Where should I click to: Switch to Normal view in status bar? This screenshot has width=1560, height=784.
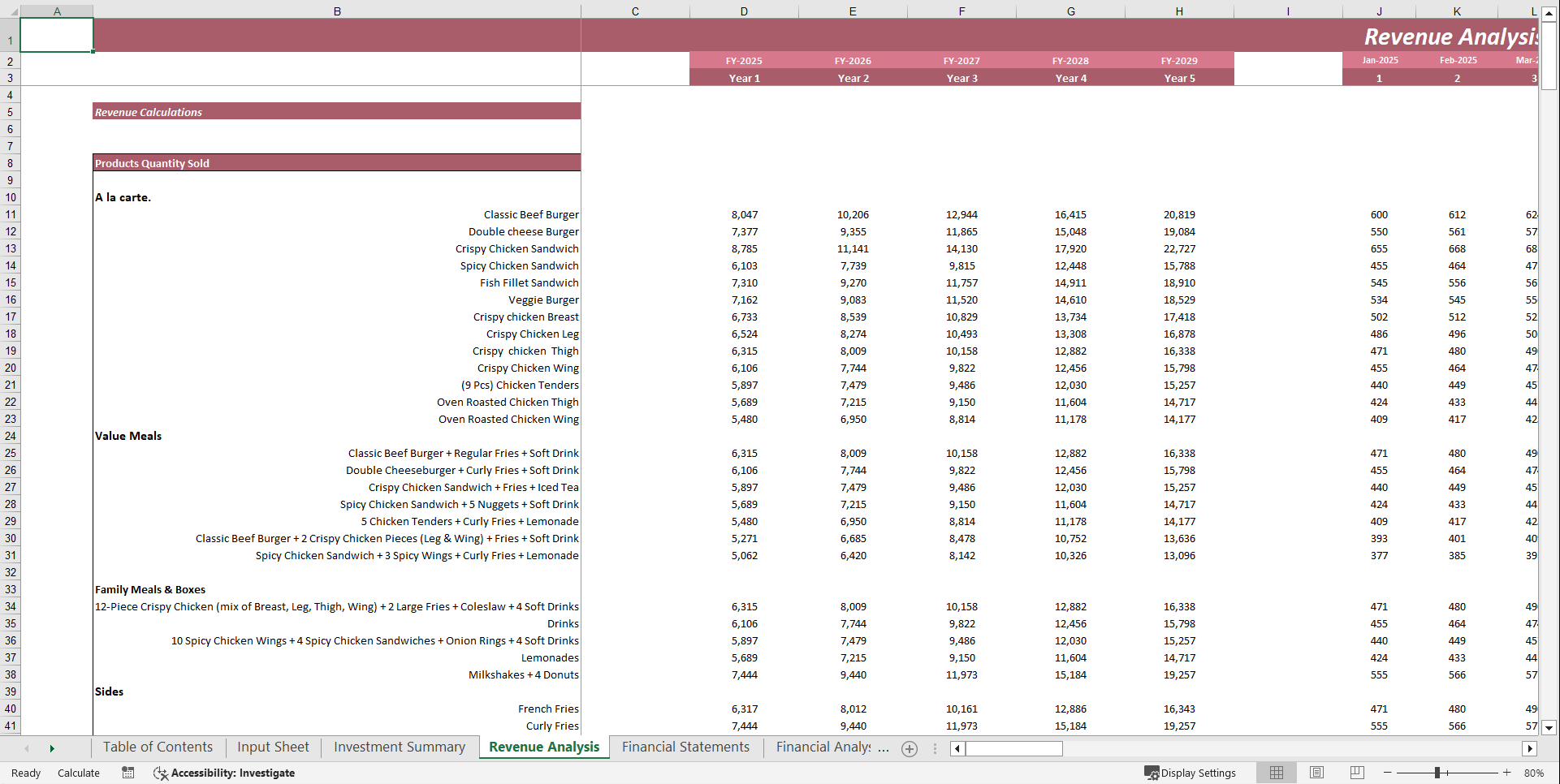[1277, 773]
